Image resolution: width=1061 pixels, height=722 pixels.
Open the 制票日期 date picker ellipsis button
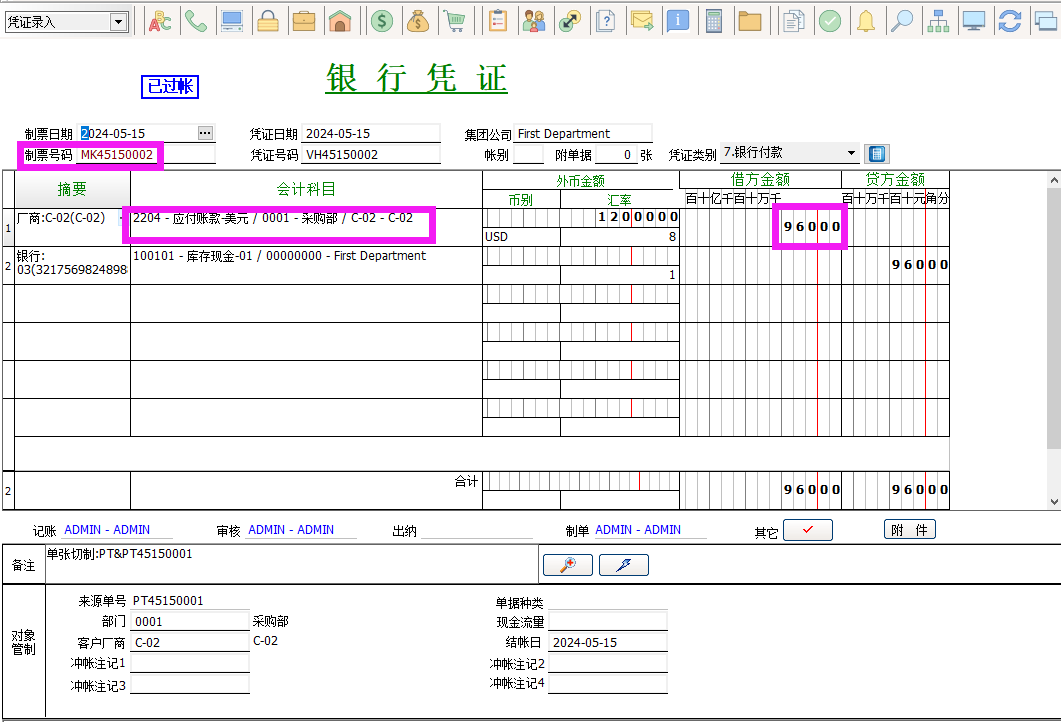205,133
